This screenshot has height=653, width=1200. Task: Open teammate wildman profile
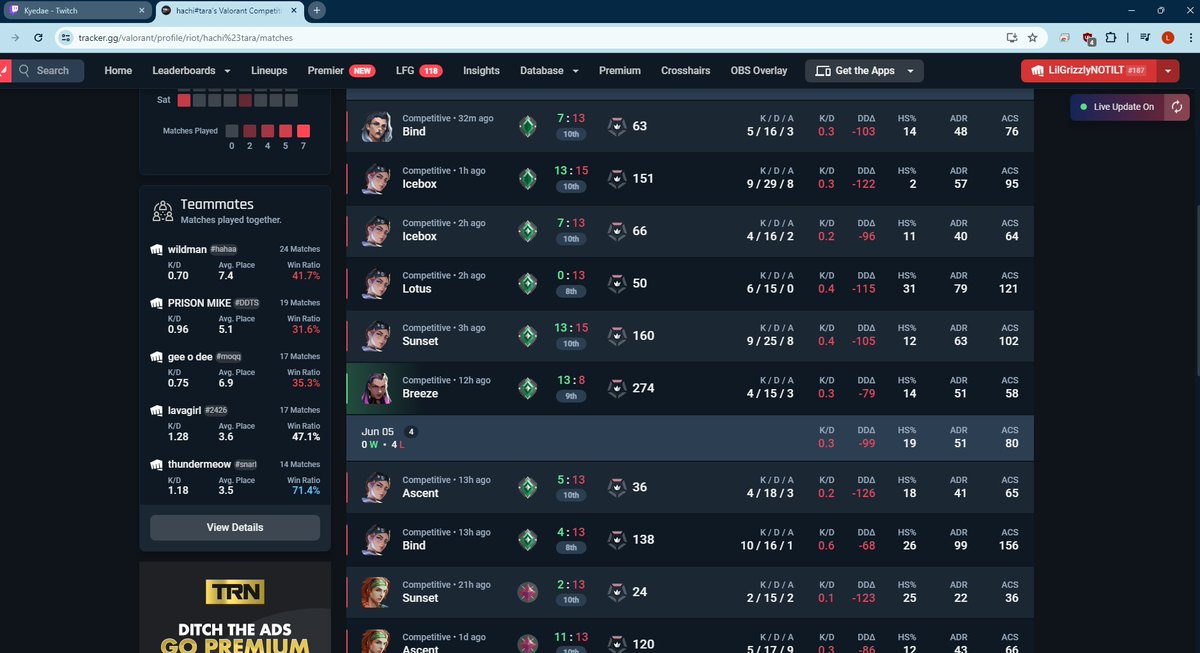click(x=187, y=249)
